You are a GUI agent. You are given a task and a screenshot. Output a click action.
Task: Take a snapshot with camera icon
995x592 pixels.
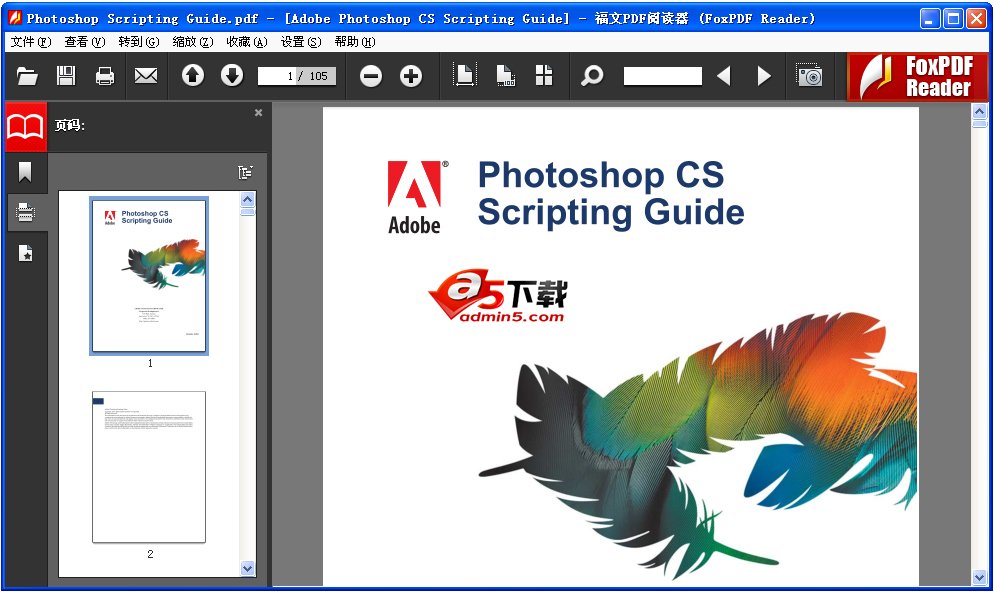[x=810, y=75]
